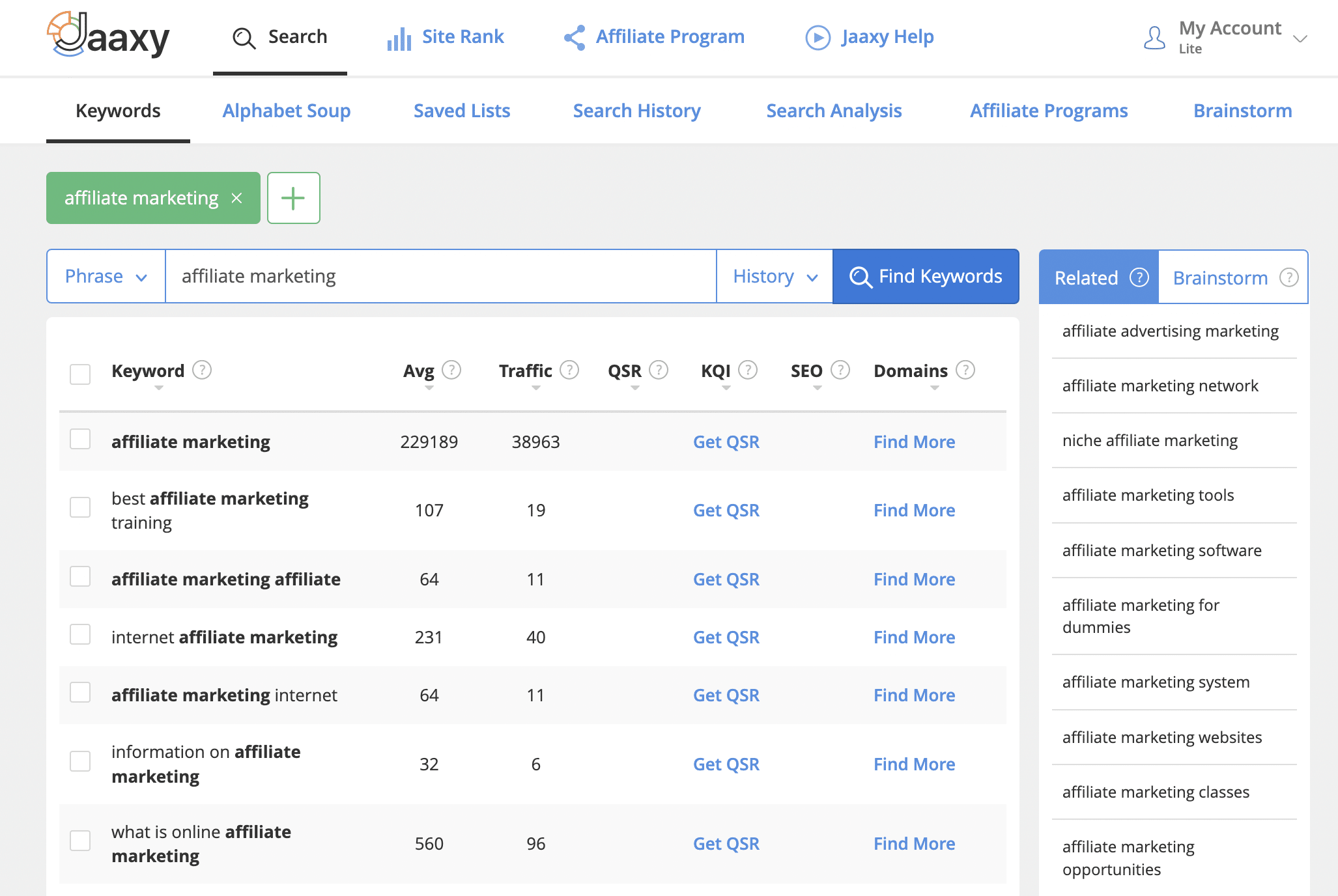Click the Search magnifier icon in top nav

(244, 38)
